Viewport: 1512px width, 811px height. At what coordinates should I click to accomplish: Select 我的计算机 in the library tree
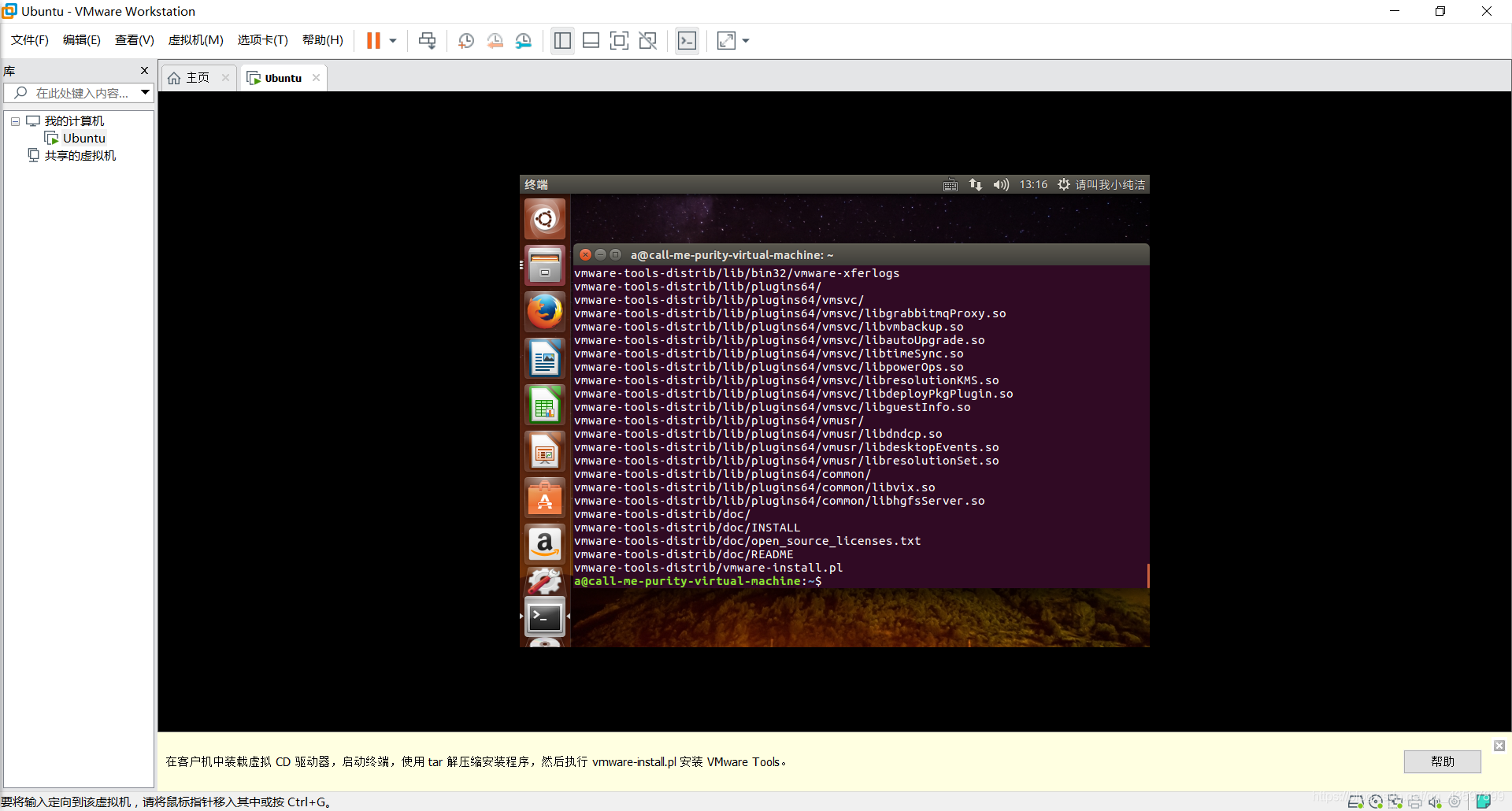tap(74, 121)
